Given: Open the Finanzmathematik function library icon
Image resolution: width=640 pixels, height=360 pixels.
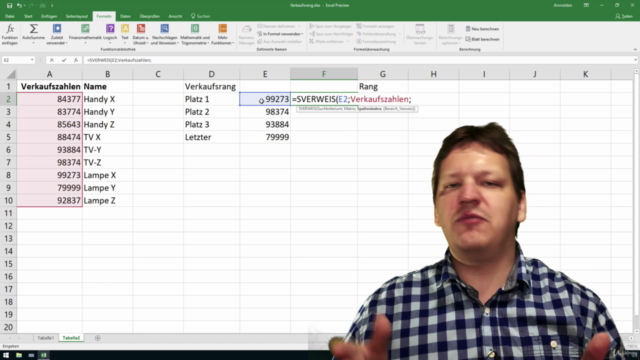Looking at the screenshot, I should pos(85,29).
